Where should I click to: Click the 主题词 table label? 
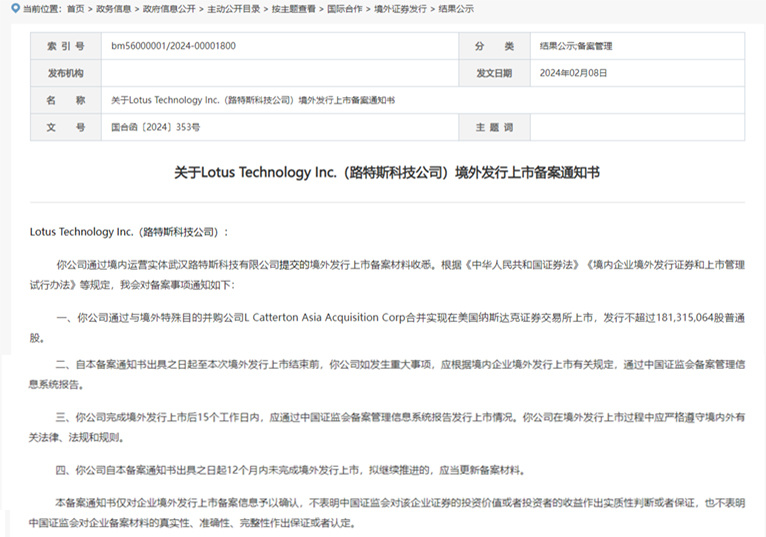click(494, 128)
